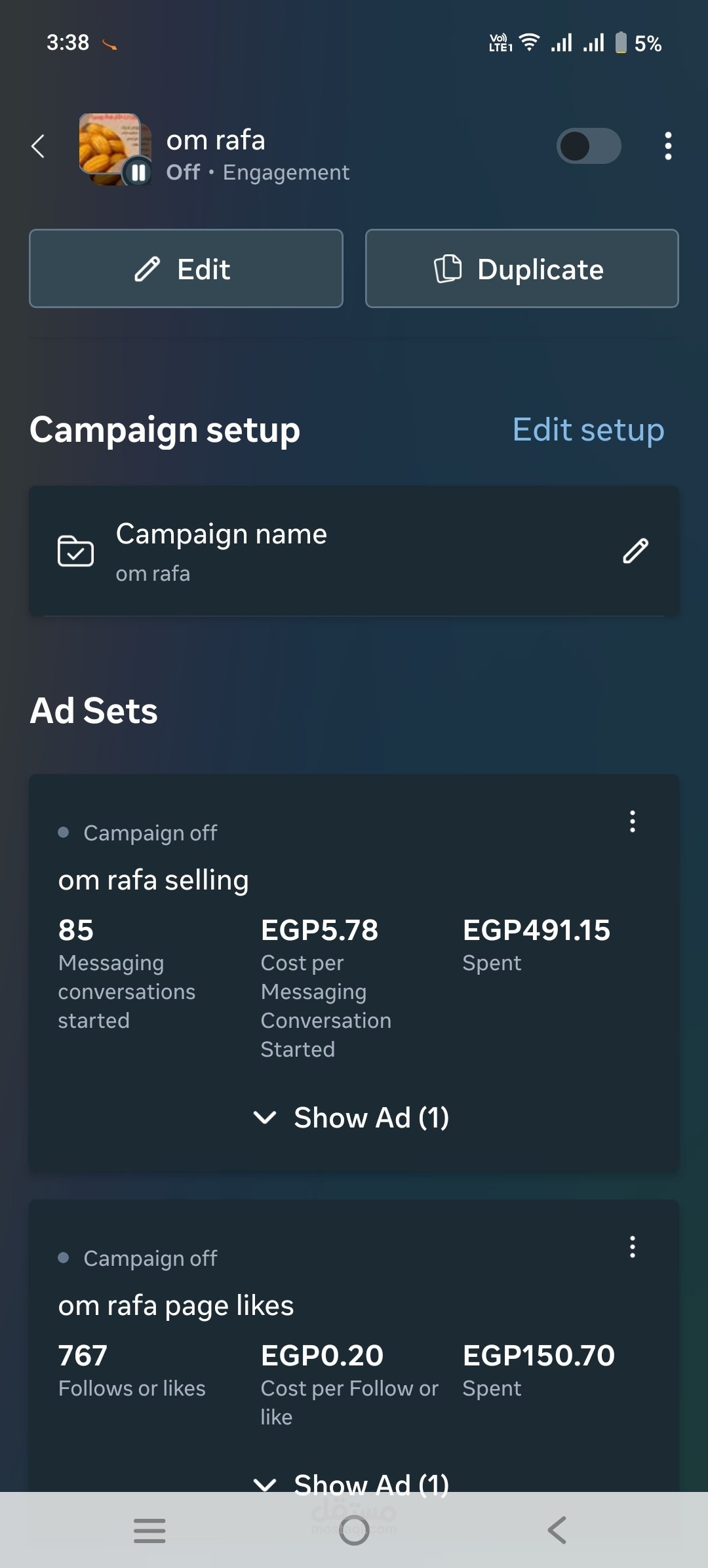
Task: Toggle the om rafa campaign on
Action: click(x=588, y=146)
